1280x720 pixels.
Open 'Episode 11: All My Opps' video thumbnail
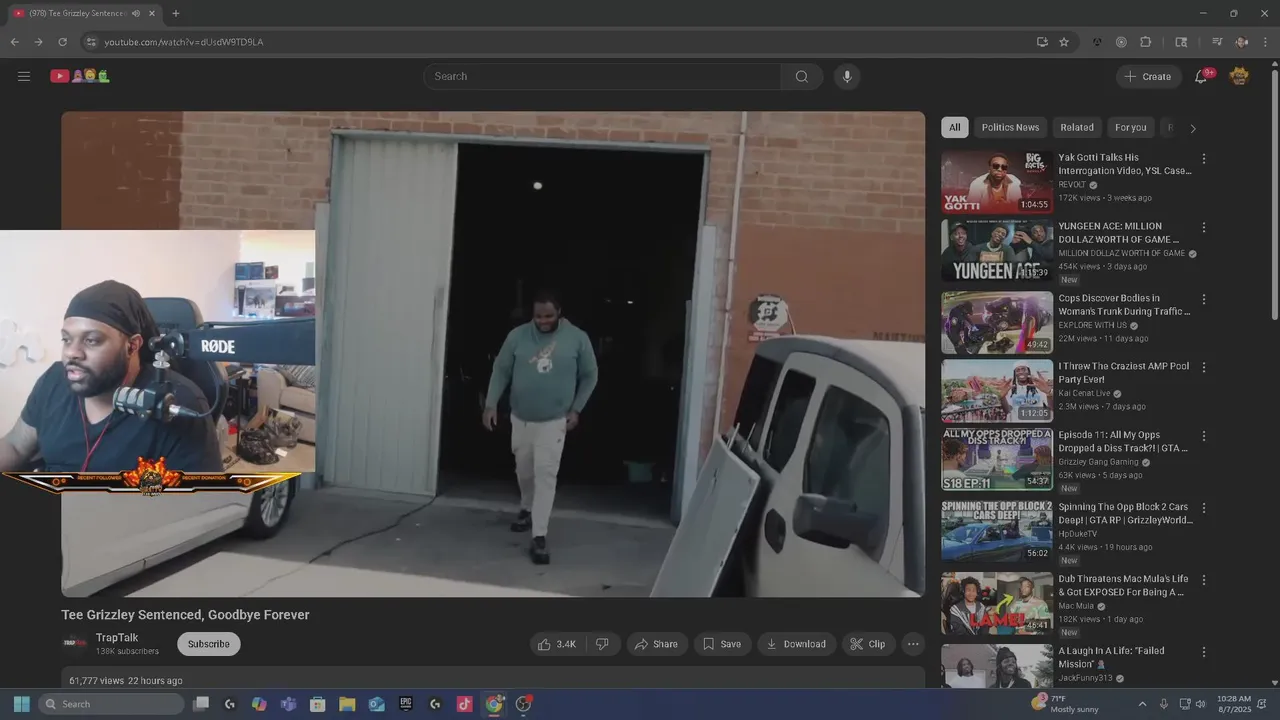click(x=997, y=460)
